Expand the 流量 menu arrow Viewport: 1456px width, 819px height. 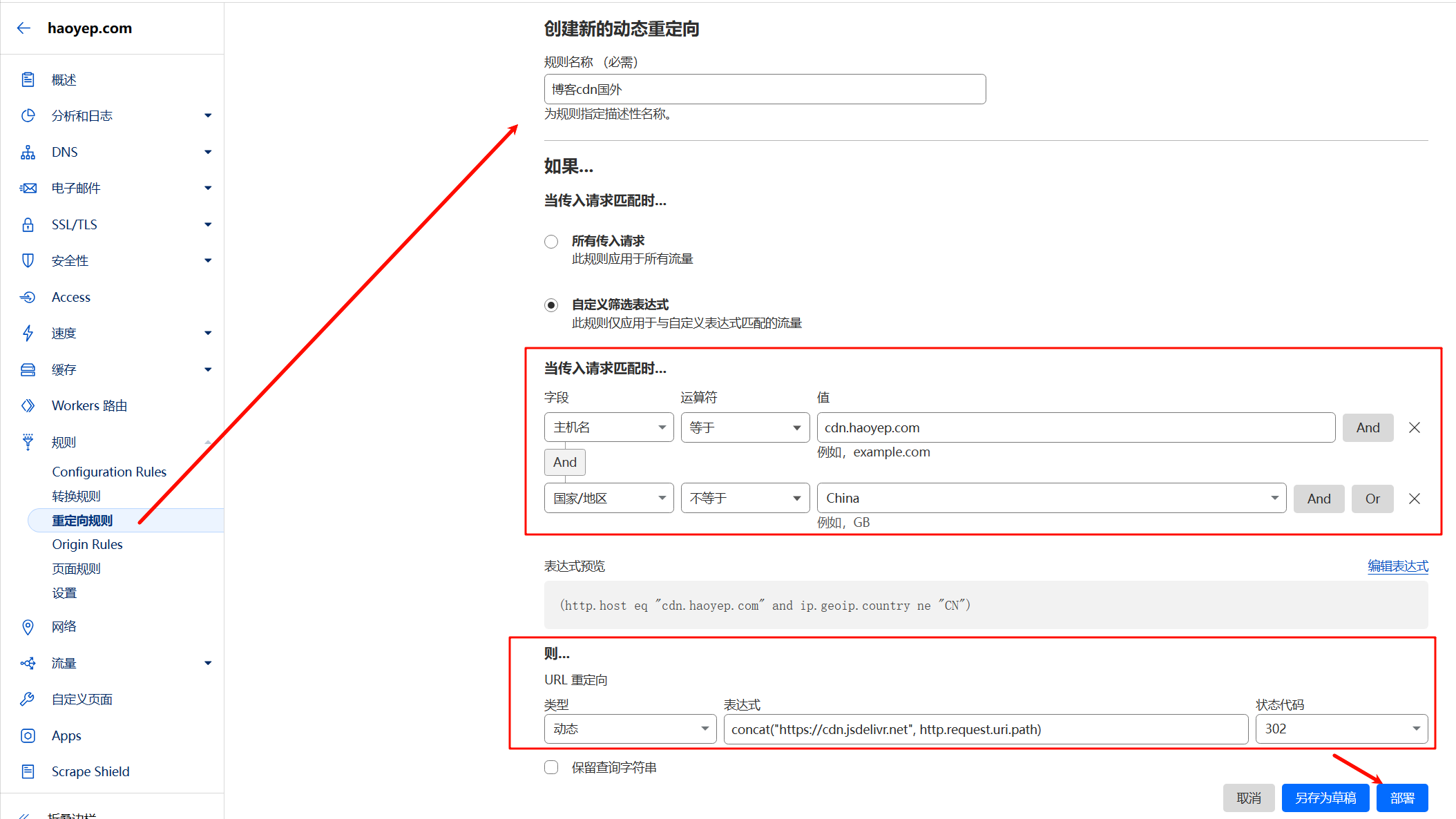[208, 663]
